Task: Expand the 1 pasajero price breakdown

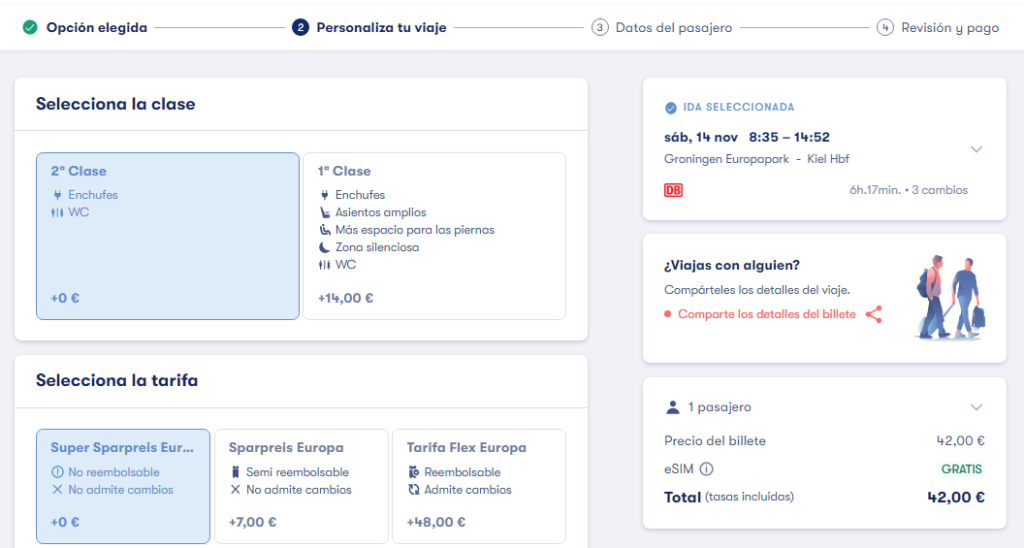Action: pos(976,408)
